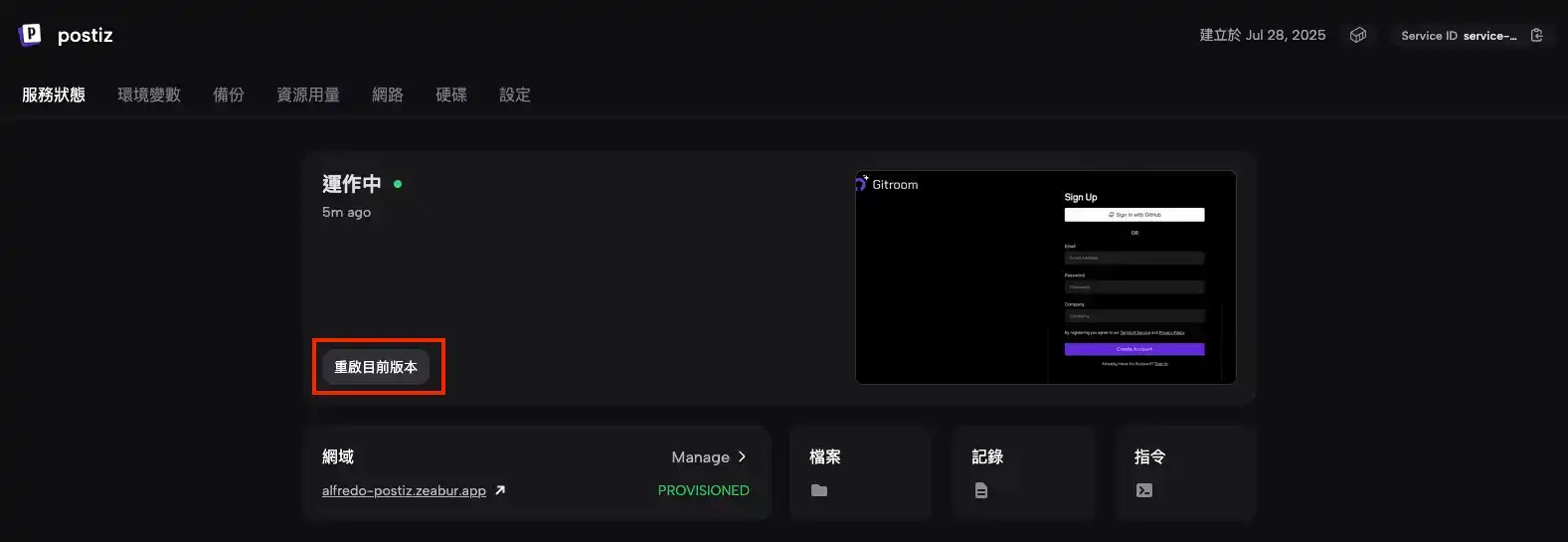This screenshot has height=542, width=1568.
Task: Open the 備份 tab
Action: (229, 94)
